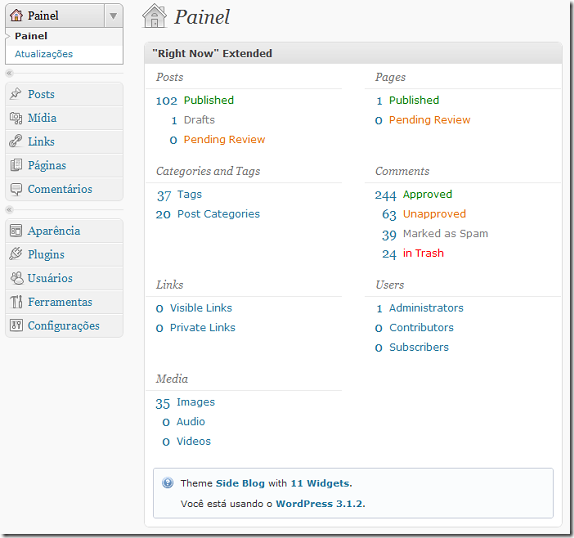Click the Links chain icon
This screenshot has height=538, width=574.
click(16, 141)
